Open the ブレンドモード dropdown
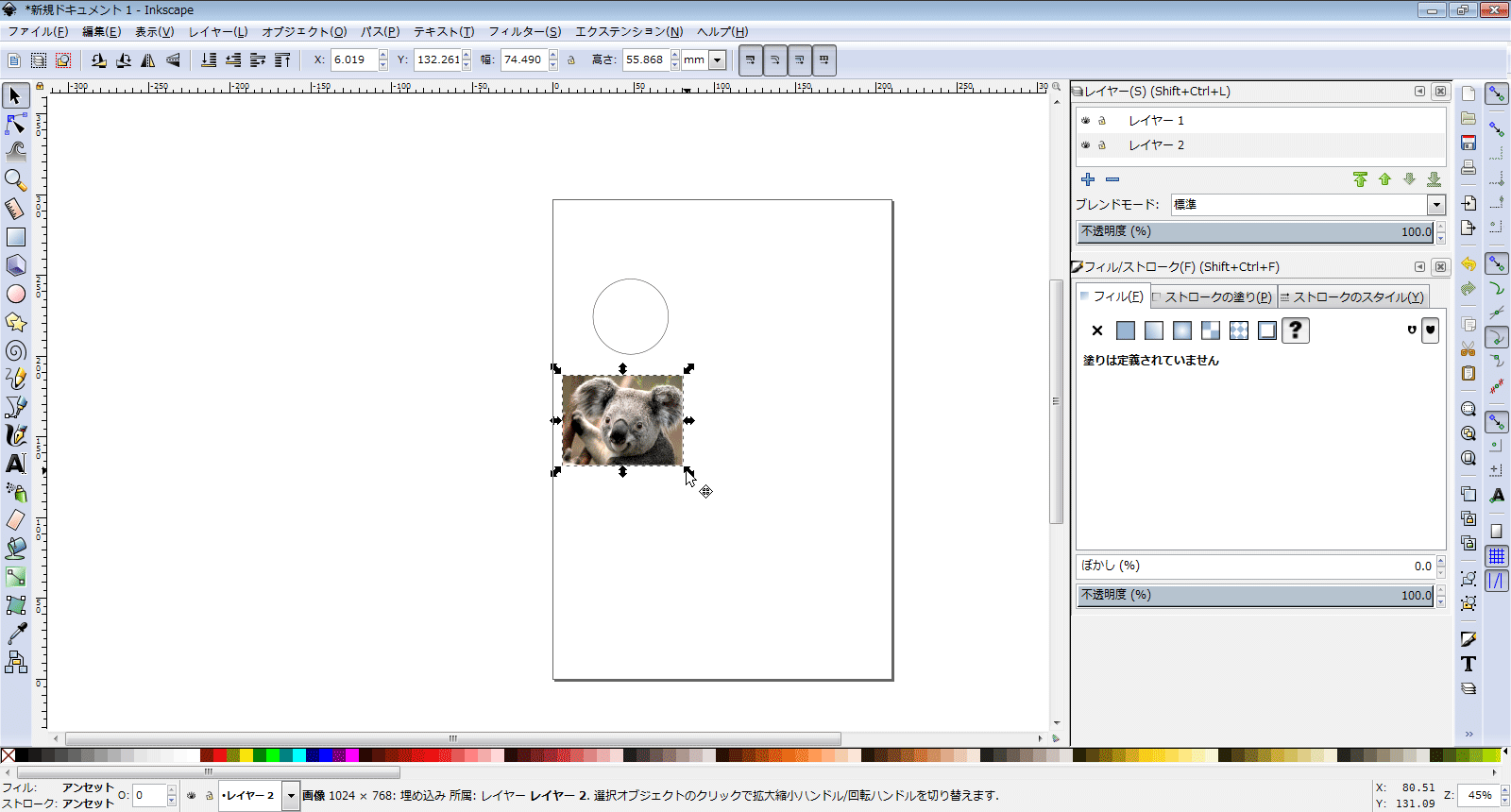Screen dimensions: 1511x812 tap(1435, 205)
